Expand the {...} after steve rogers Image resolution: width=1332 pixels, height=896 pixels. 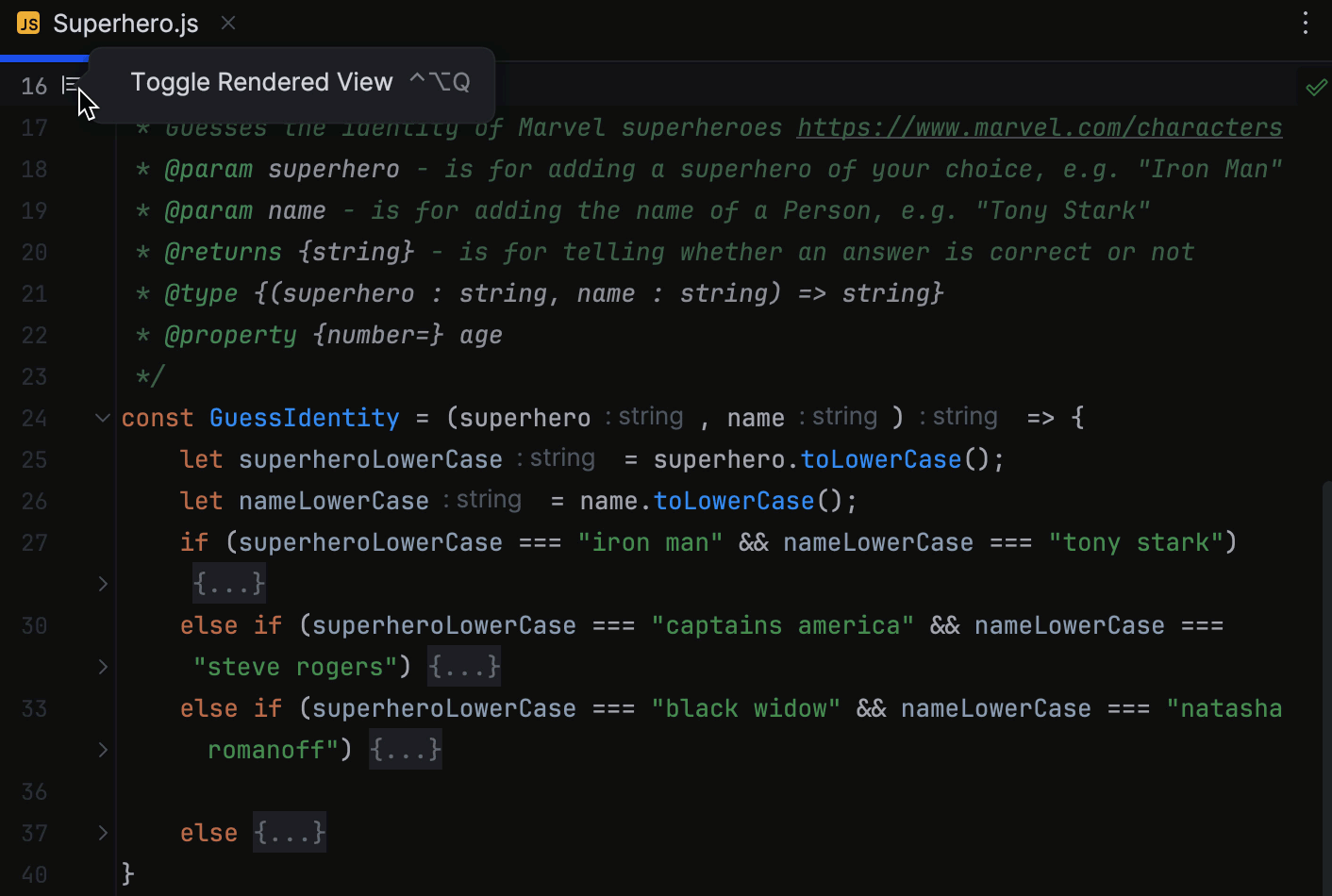463,666
